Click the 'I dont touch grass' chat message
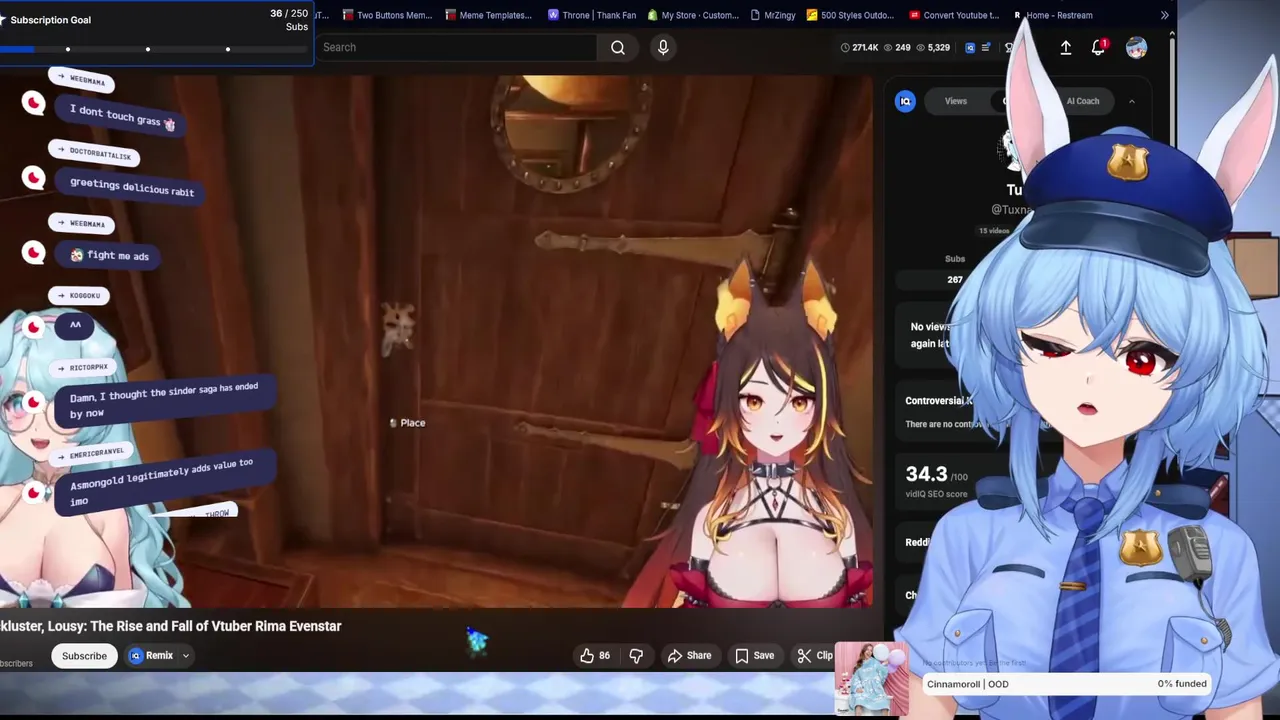The width and height of the screenshot is (1280, 720). coord(122,117)
